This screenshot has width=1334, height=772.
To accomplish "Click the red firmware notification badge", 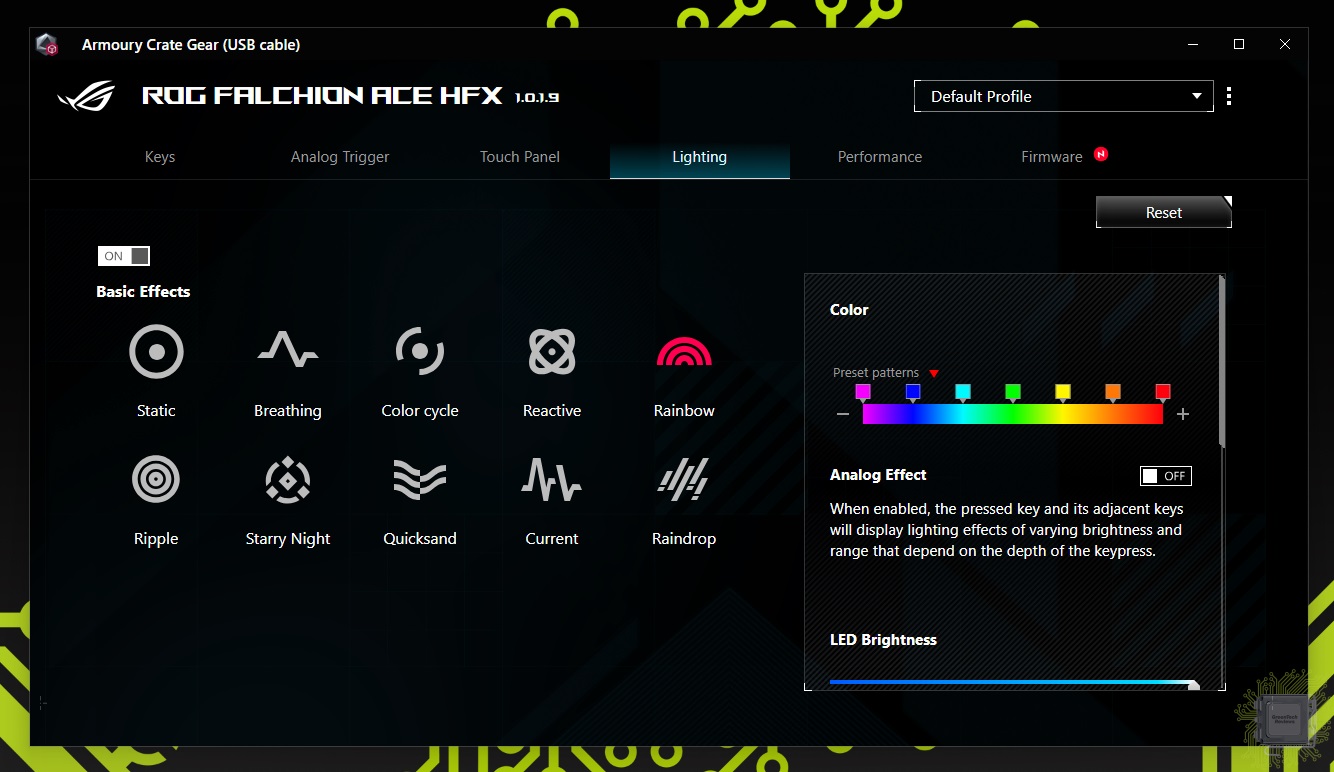I will (x=1101, y=154).
